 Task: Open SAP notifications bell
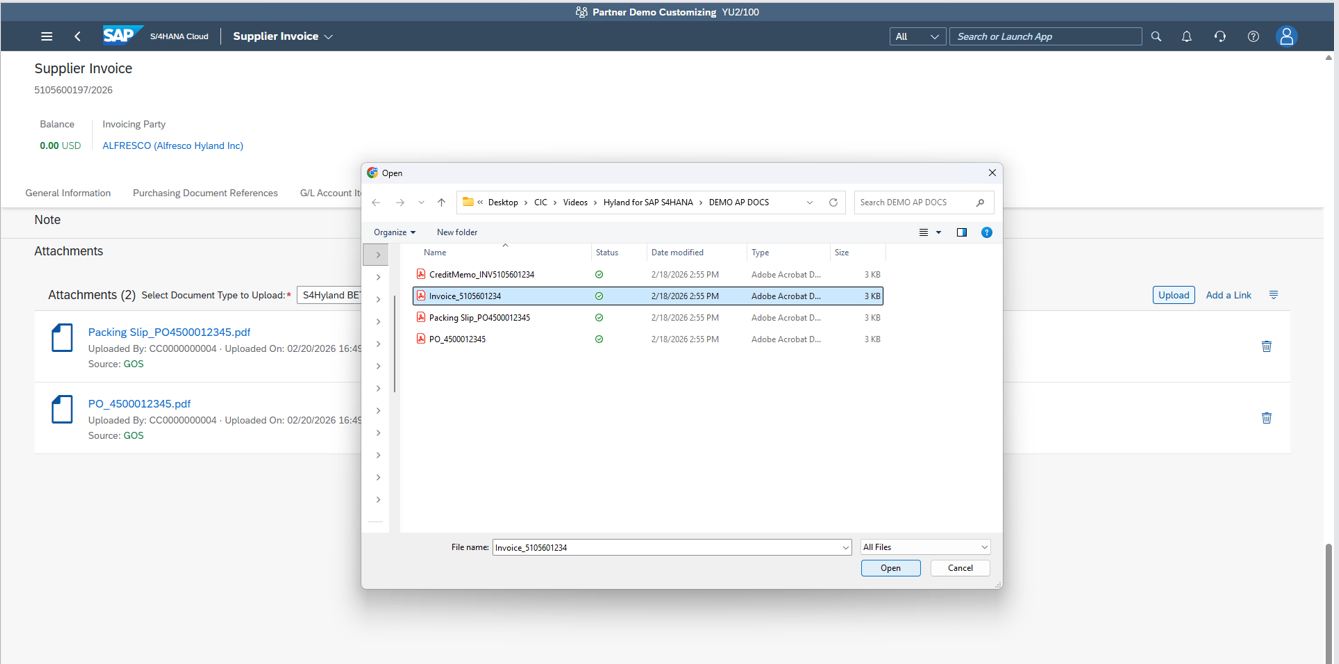point(1187,36)
